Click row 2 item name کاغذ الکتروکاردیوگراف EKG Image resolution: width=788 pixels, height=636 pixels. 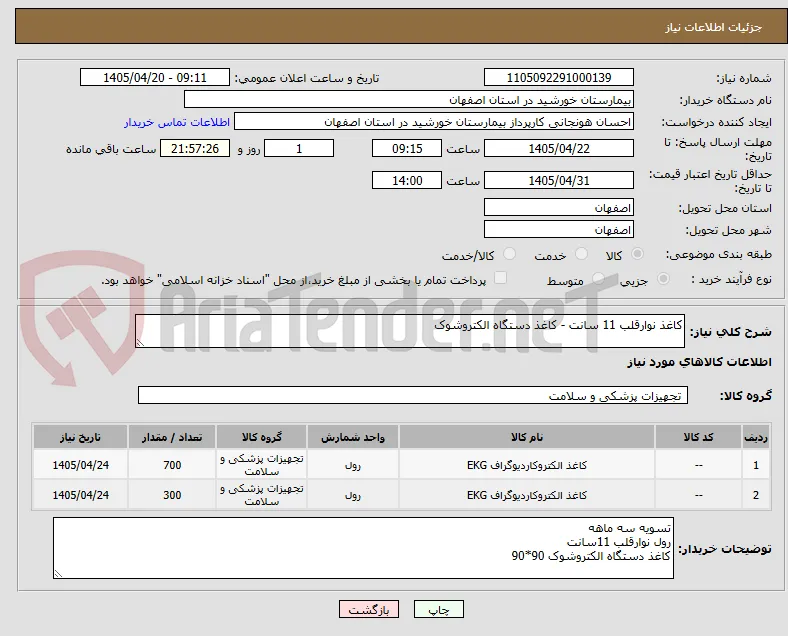[527, 495]
